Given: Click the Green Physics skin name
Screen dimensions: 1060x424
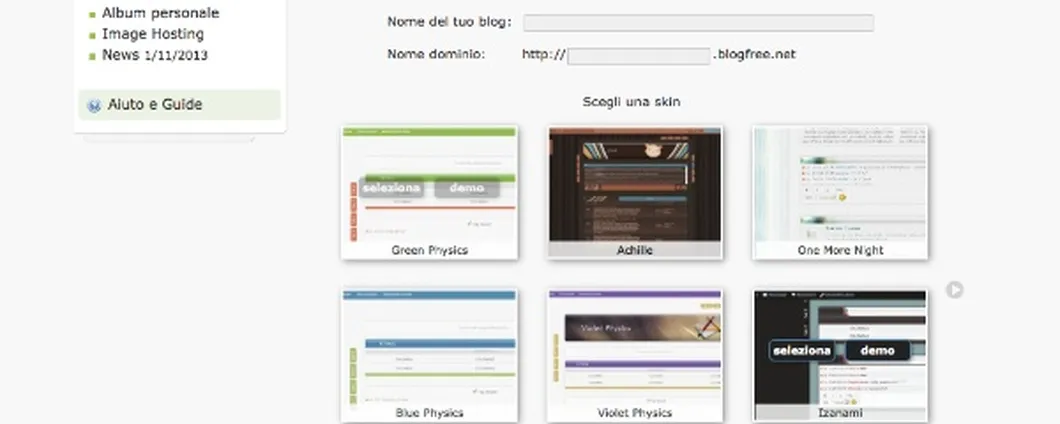Looking at the screenshot, I should (x=429, y=250).
